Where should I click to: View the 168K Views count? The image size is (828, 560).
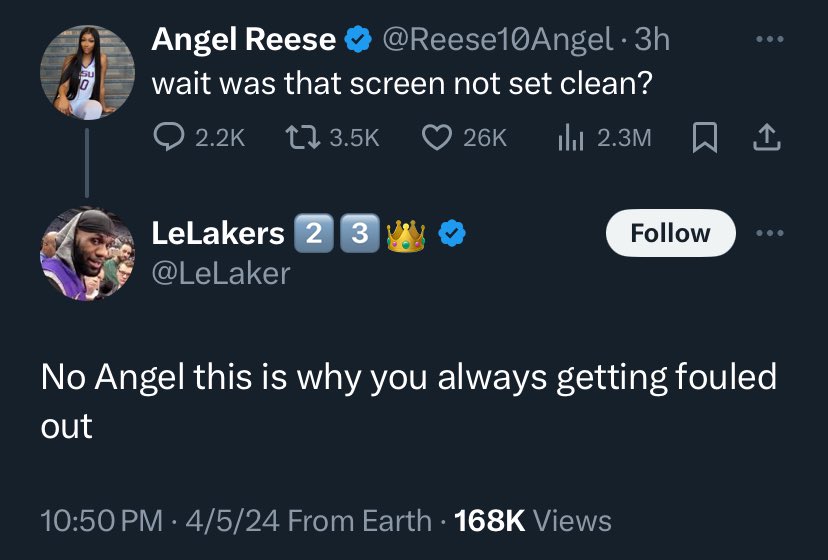pyautogui.click(x=533, y=521)
